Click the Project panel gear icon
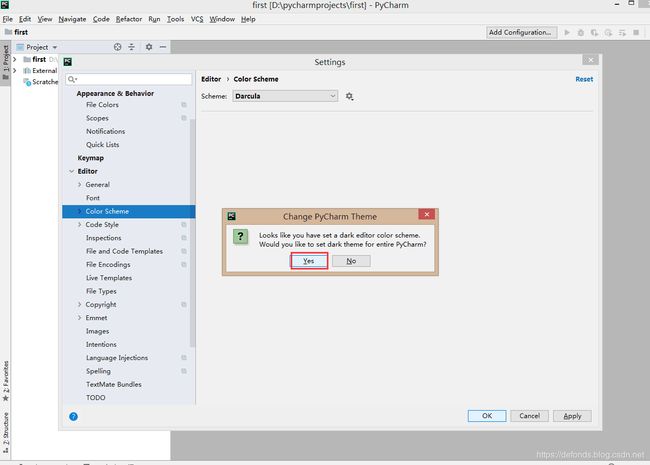 click(x=149, y=47)
